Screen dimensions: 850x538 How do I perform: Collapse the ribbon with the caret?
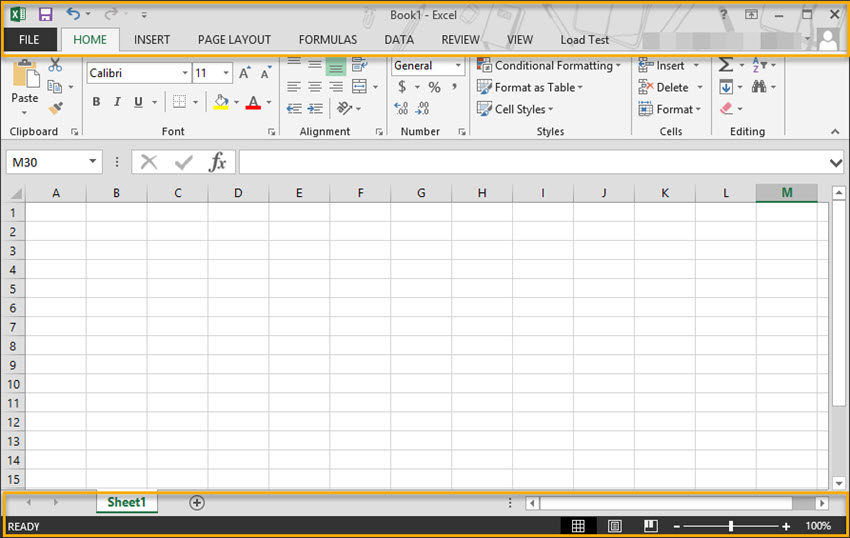tap(835, 132)
